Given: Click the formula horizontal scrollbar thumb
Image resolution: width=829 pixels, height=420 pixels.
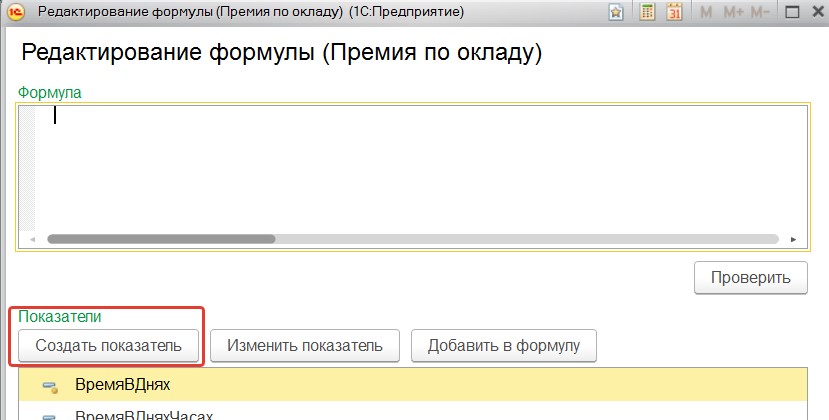Looking at the screenshot, I should coord(161,239).
